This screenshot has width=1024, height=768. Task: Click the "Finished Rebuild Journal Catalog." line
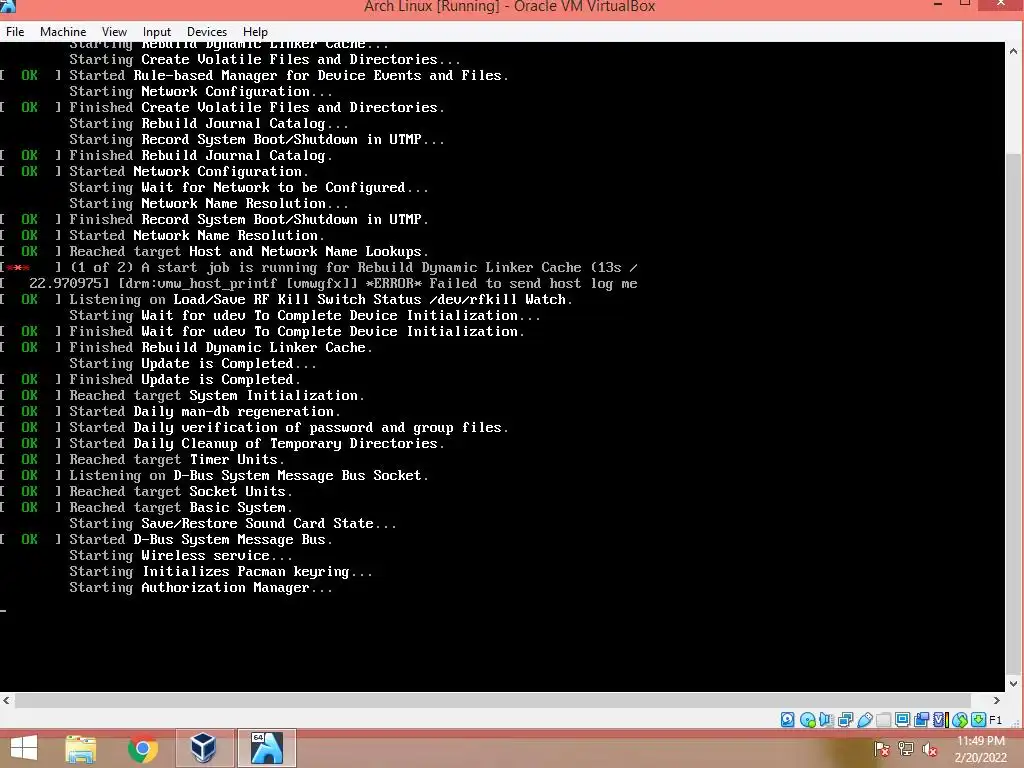click(167, 155)
